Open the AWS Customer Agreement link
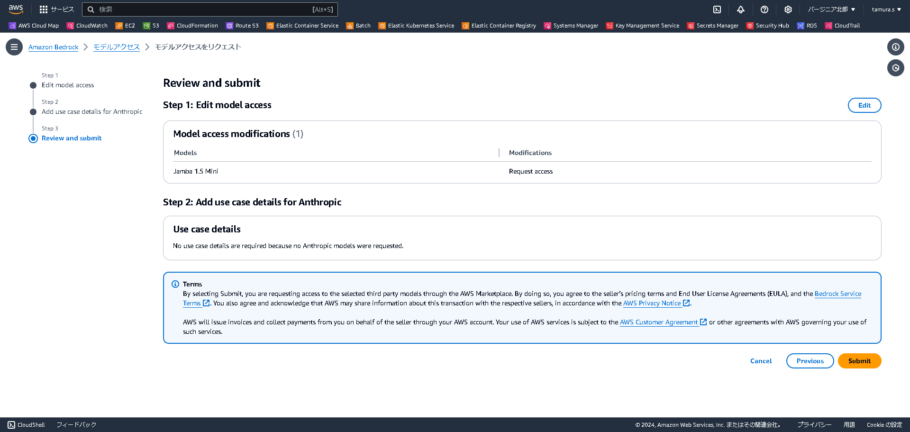The height and width of the screenshot is (432, 910). point(663,322)
